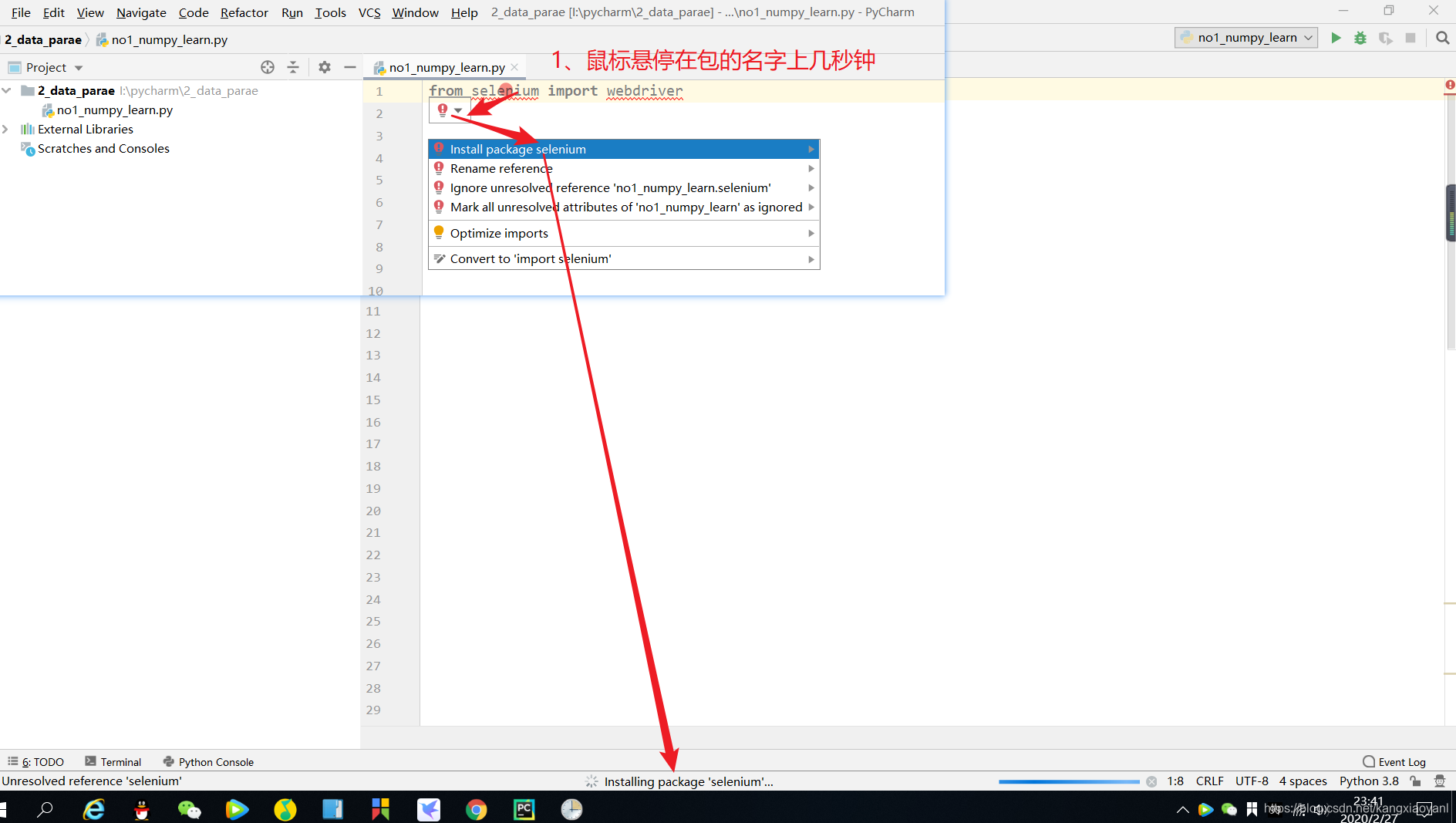Click the error indicator at top of gutter
Viewport: 1456px width, 823px height.
coord(1450,85)
